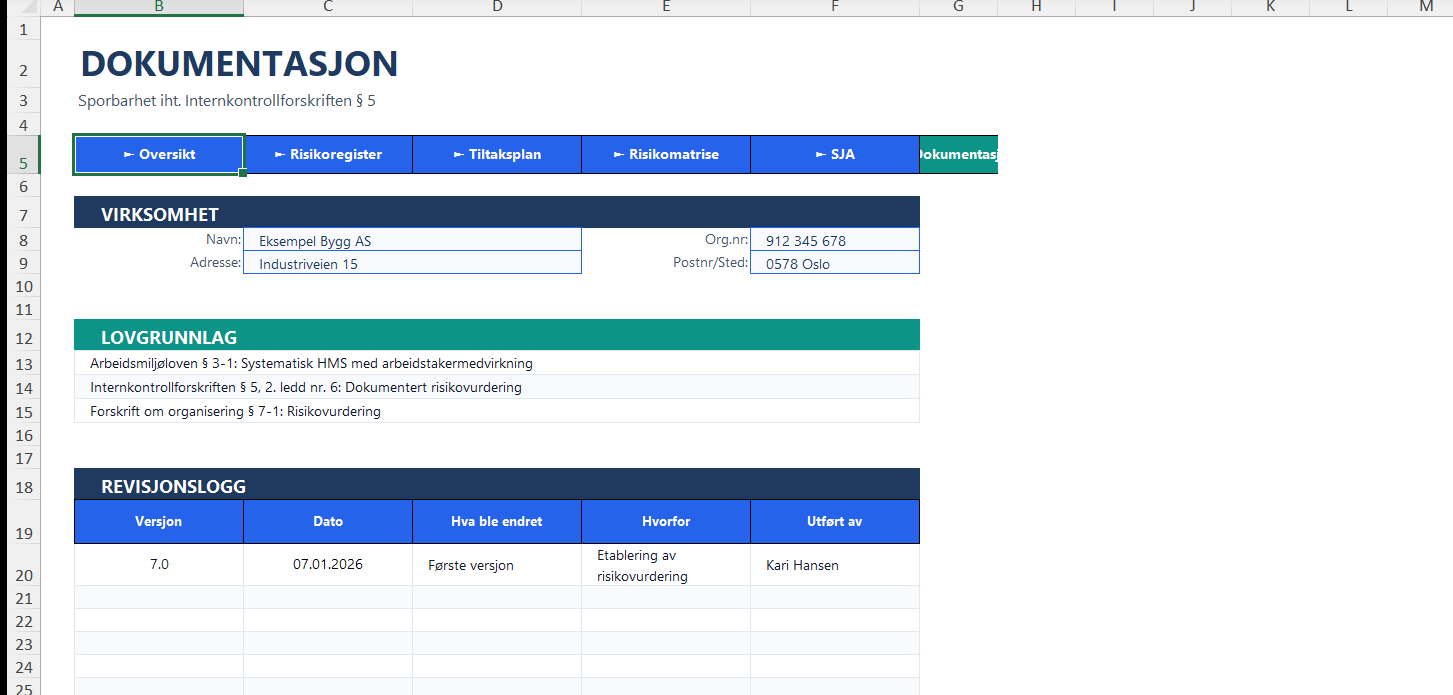Select the date cell 07.01.2026
The height and width of the screenshot is (695, 1453).
pyautogui.click(x=328, y=564)
